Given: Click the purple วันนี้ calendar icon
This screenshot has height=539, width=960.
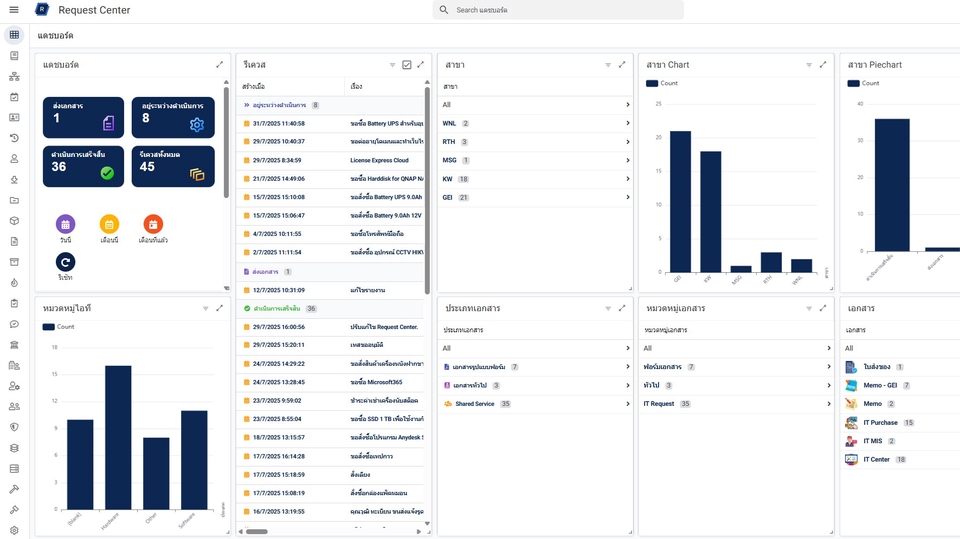Looking at the screenshot, I should click(65, 225).
